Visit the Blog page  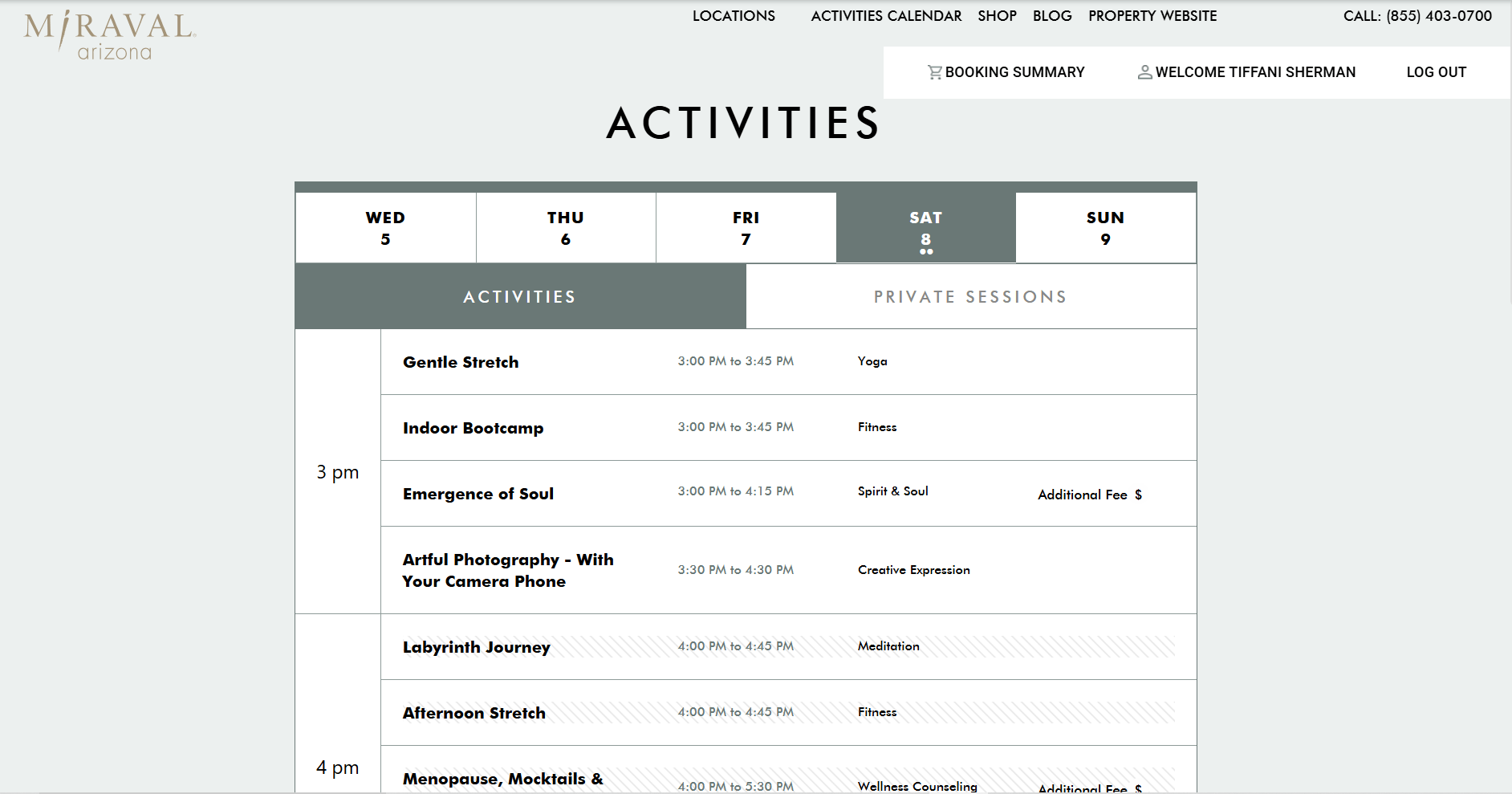pos(1052,16)
